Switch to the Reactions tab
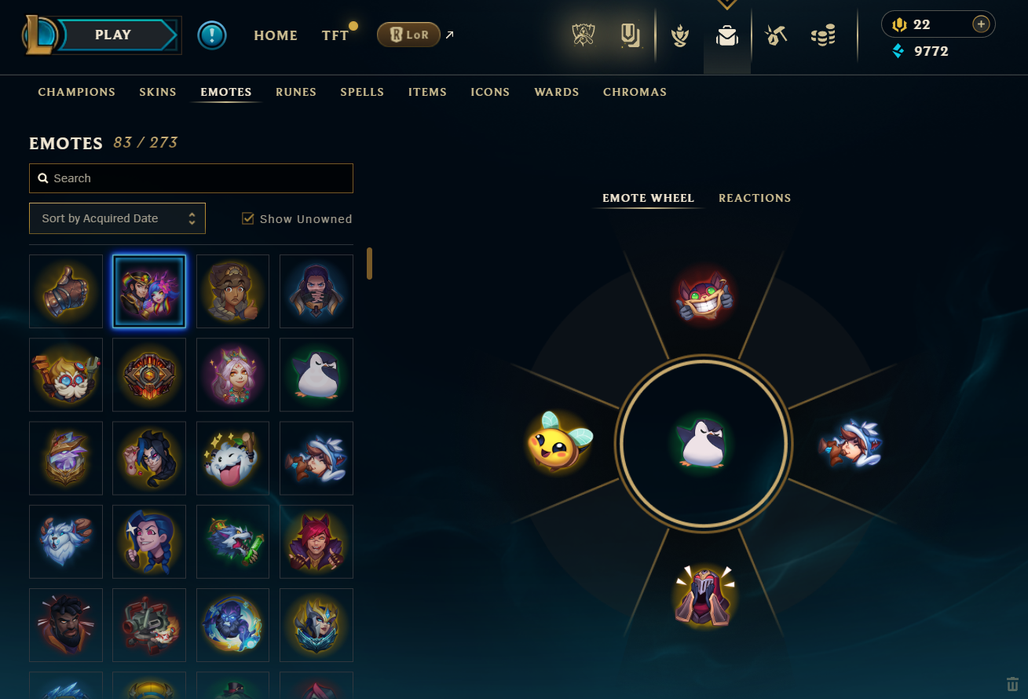1028x699 pixels. 755,198
